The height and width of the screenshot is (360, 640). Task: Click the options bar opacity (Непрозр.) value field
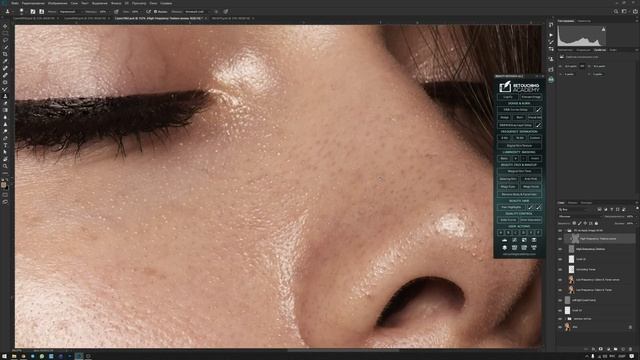click(103, 11)
